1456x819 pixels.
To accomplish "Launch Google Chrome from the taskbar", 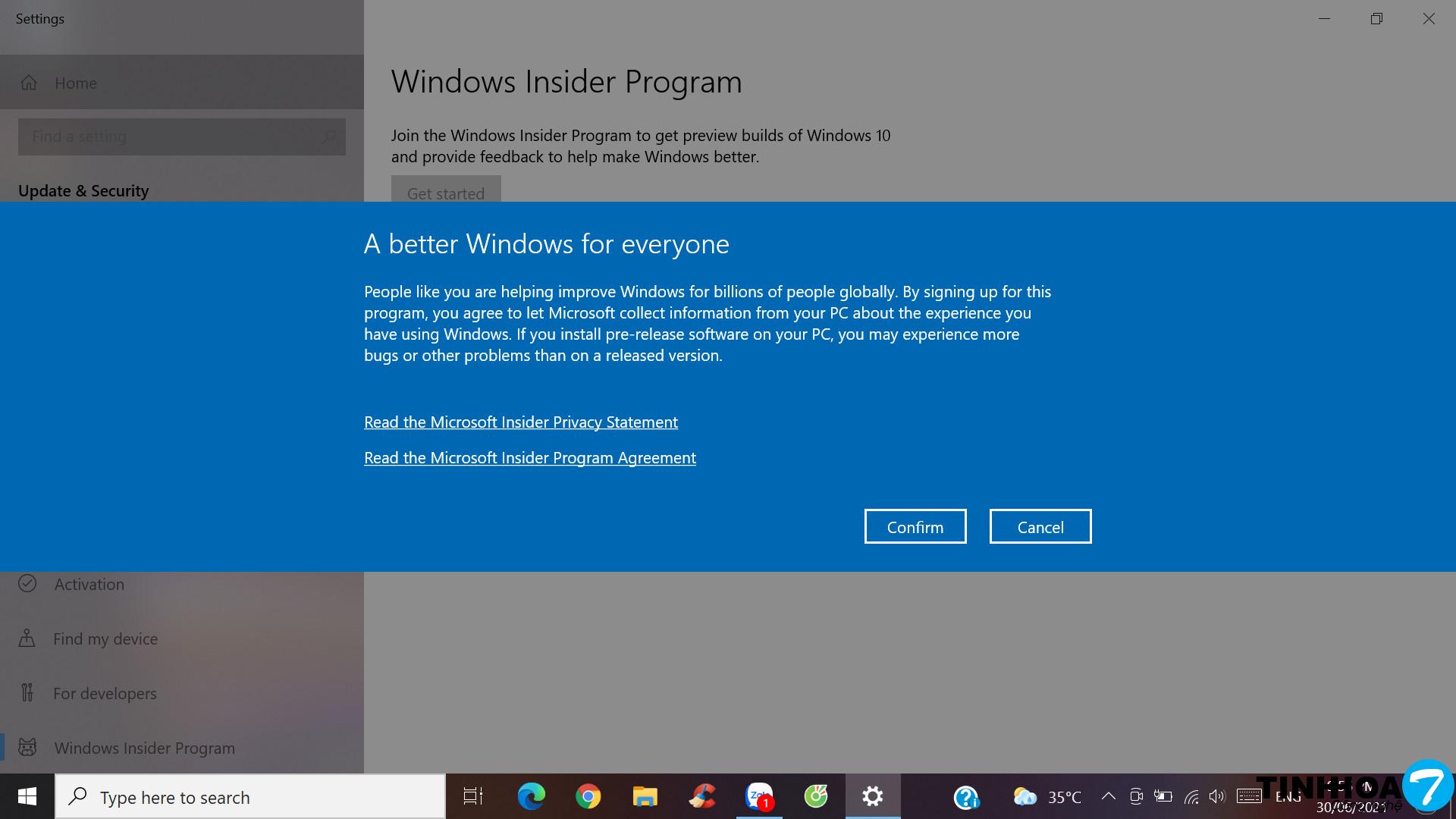I will (x=588, y=796).
